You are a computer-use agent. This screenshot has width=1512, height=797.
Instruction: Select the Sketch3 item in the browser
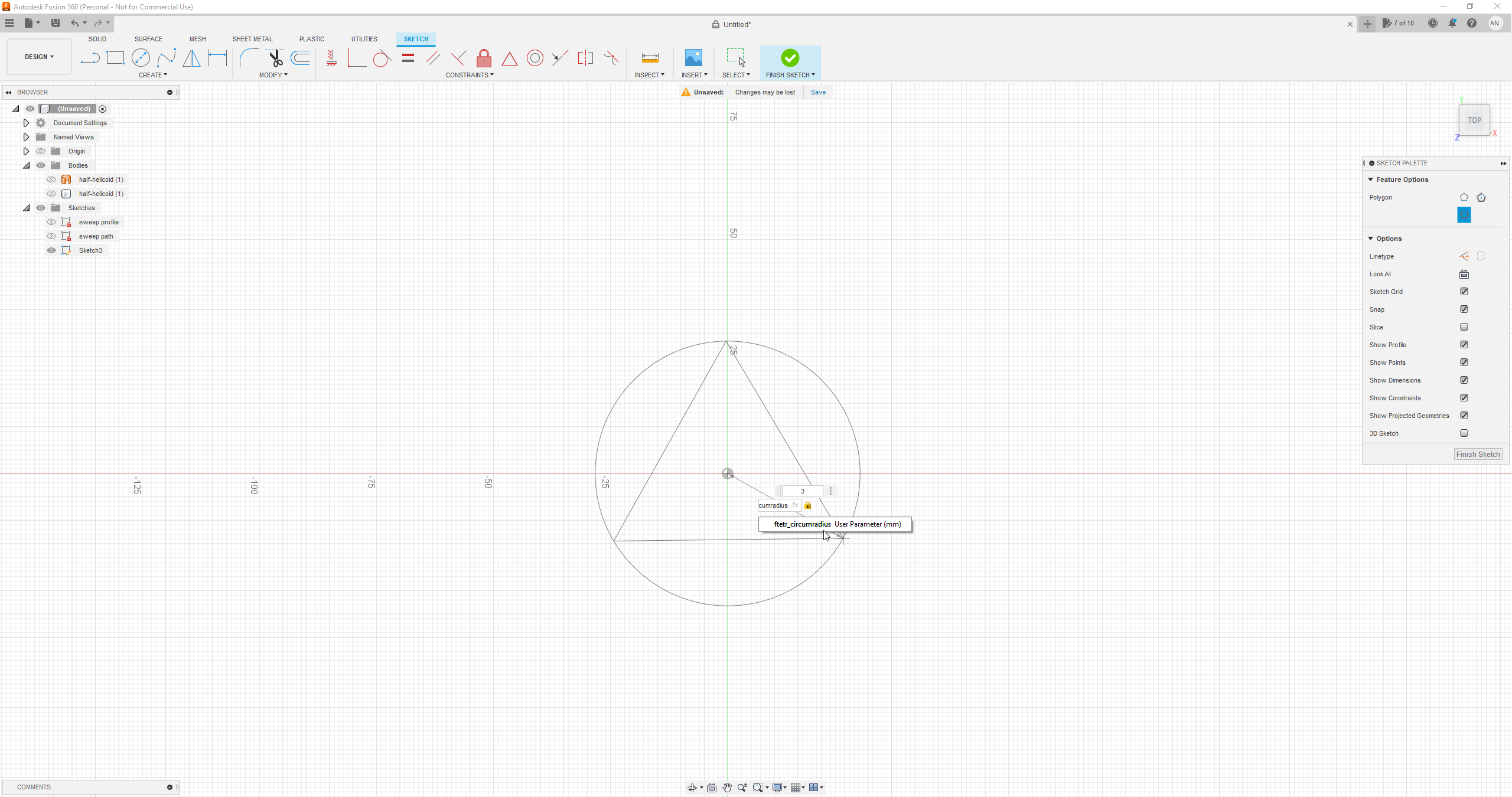[90, 250]
